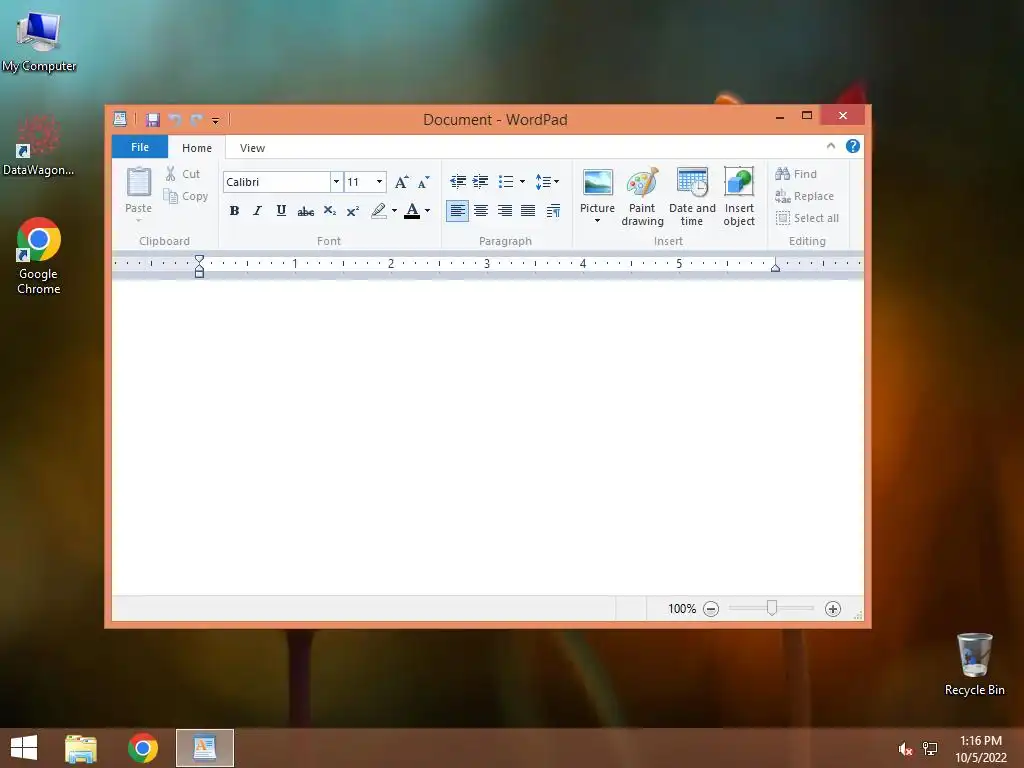Click the Shrink font icon
The image size is (1024, 768).
point(424,182)
